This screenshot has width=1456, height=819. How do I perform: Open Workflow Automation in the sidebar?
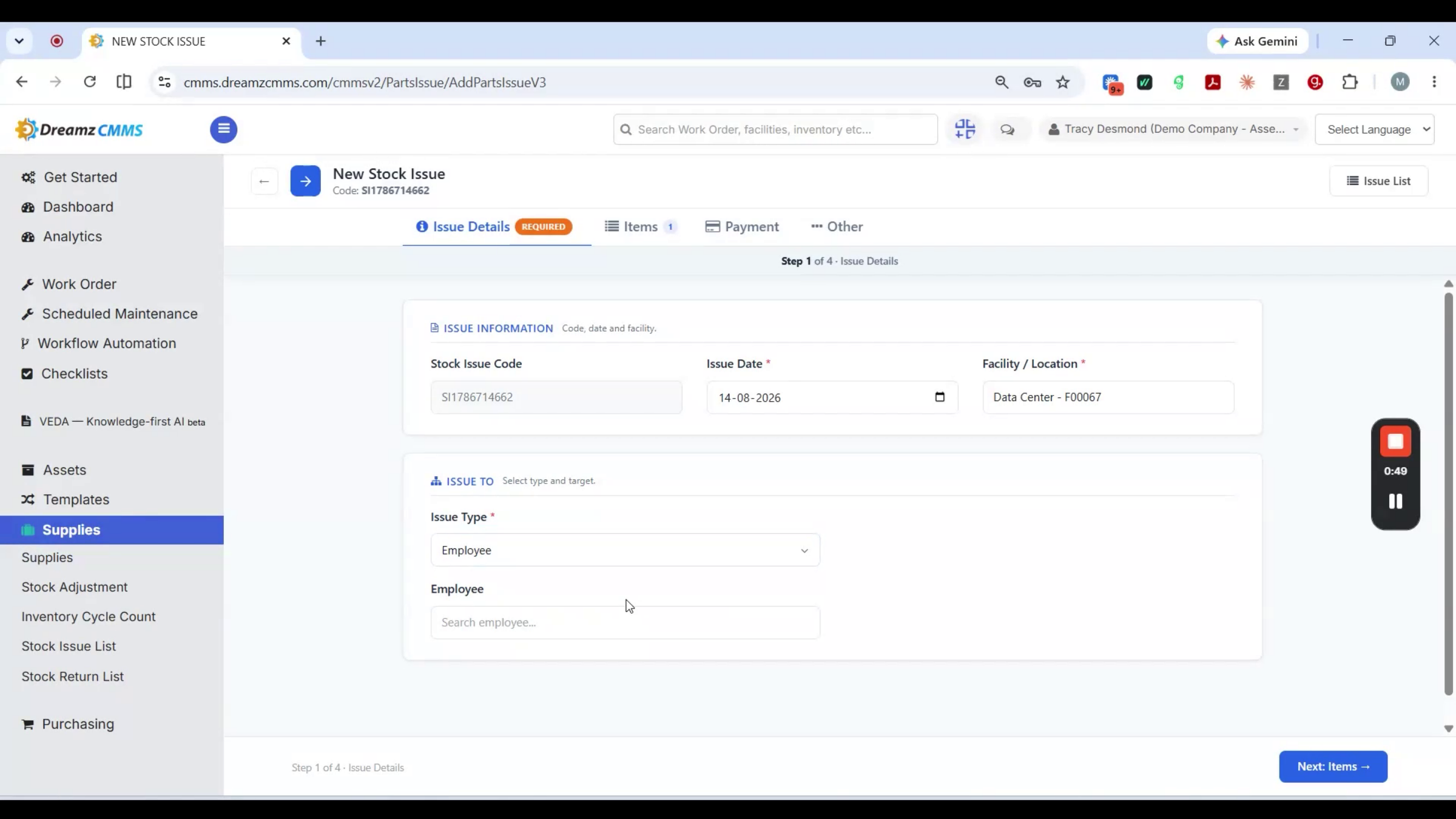click(98, 343)
